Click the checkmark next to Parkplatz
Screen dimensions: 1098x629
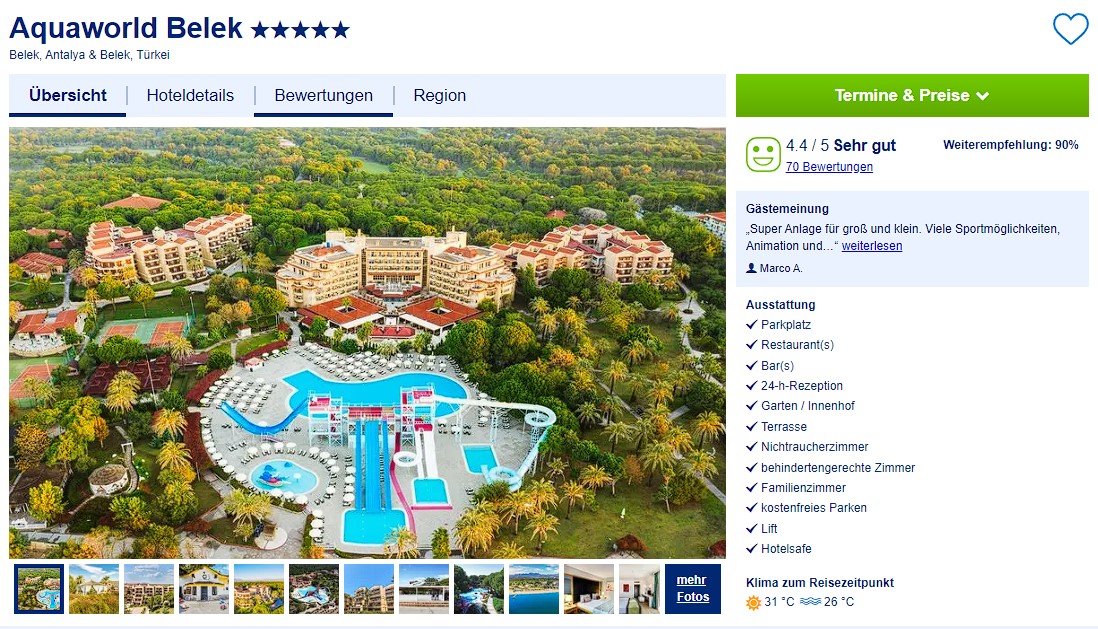pyautogui.click(x=752, y=324)
